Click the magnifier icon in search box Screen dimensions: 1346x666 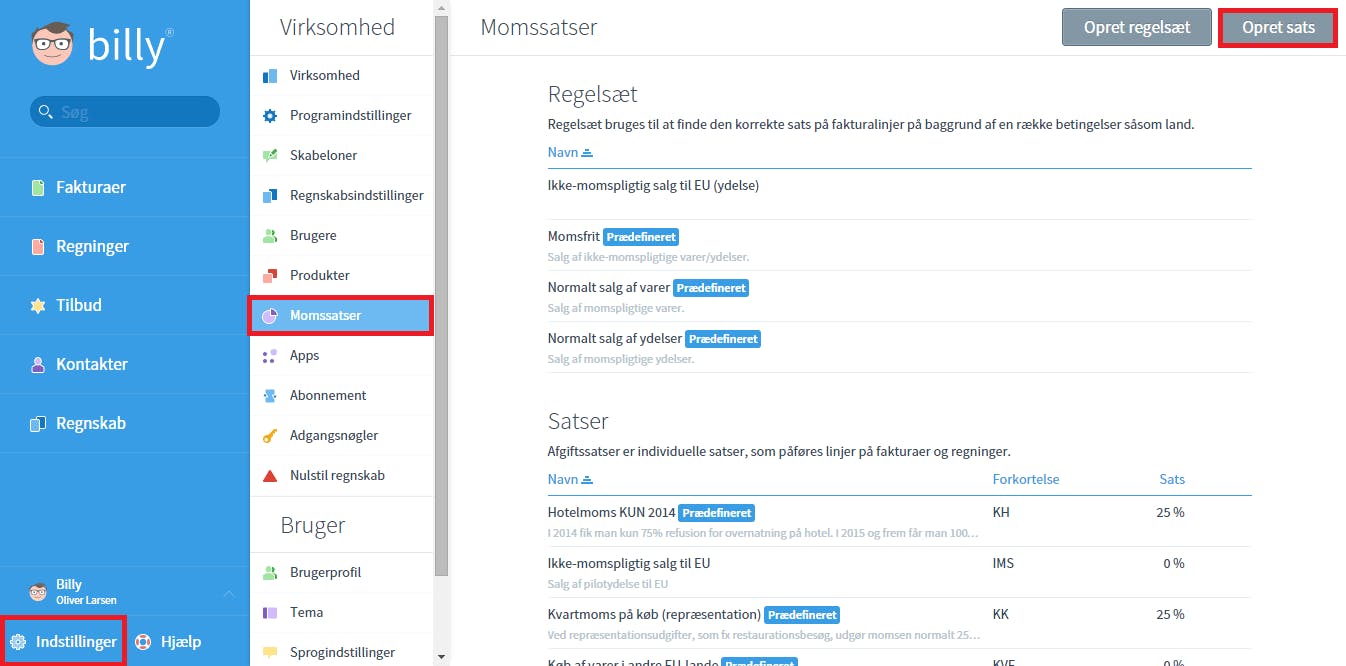[x=46, y=112]
